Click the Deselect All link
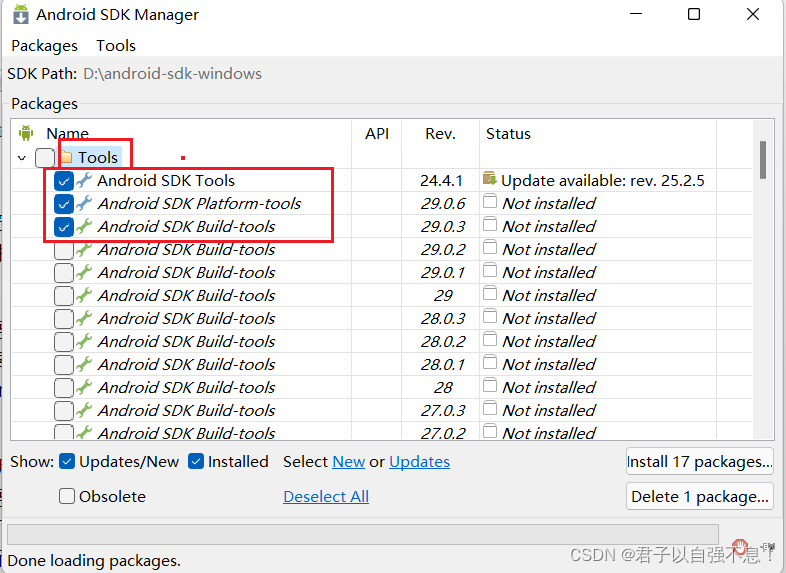Viewport: 786px width, 573px height. (326, 496)
